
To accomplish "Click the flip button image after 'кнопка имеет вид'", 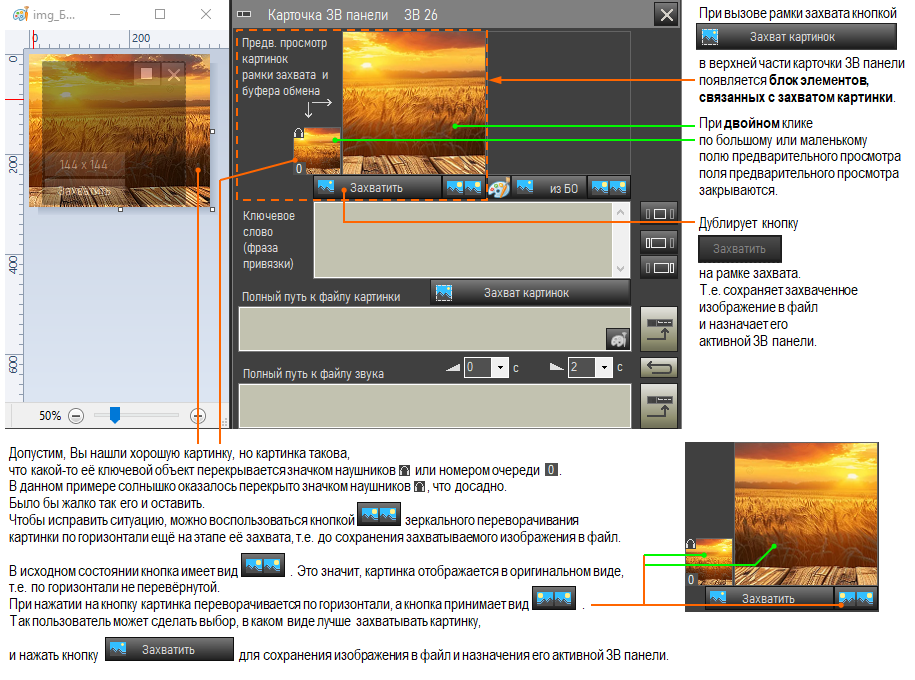I will pos(263,565).
